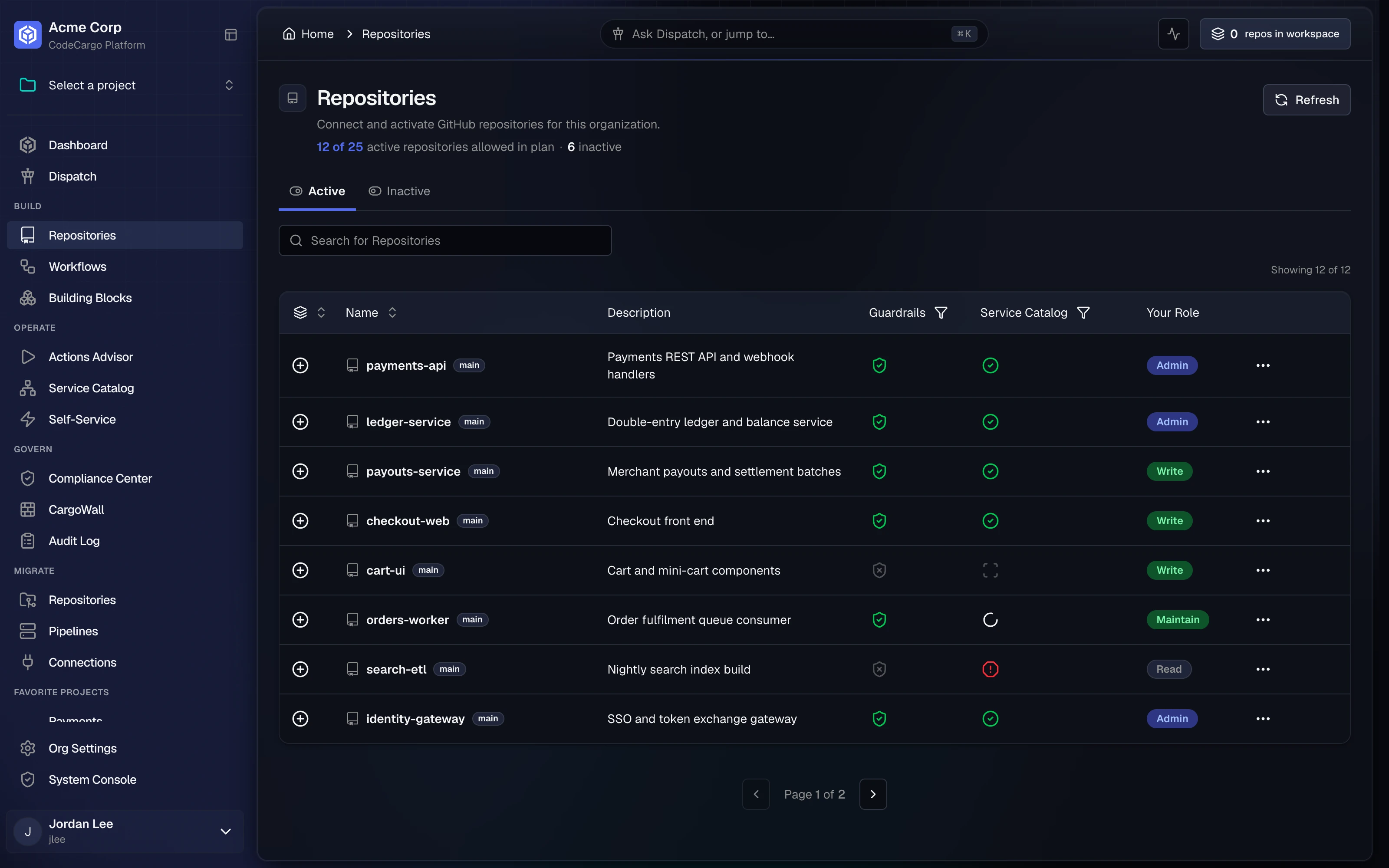Open Migrate Pipelines
Viewport: 1389px width, 868px height.
[x=125, y=631]
